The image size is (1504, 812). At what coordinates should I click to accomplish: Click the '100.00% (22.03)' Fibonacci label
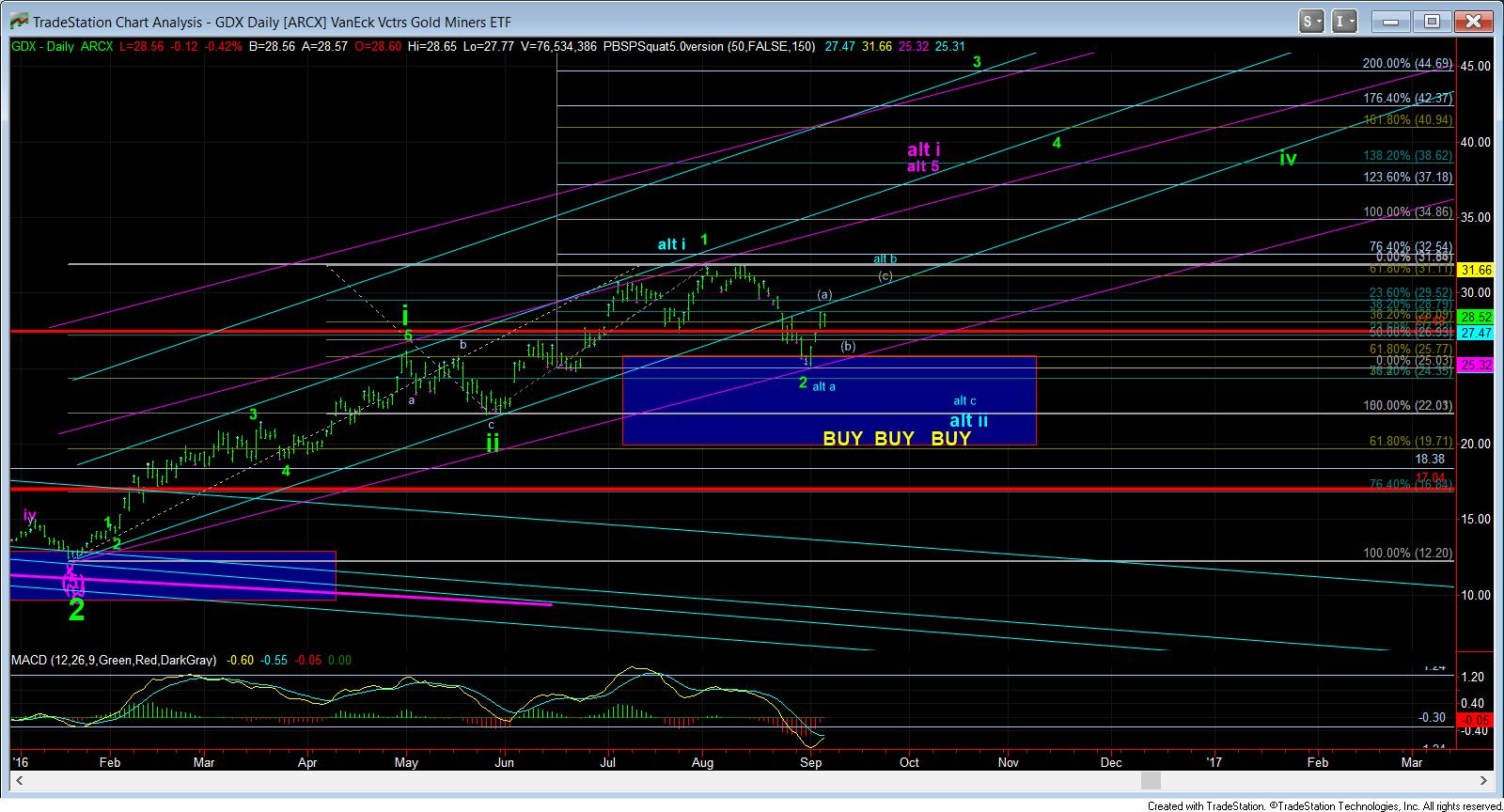coord(1407,406)
